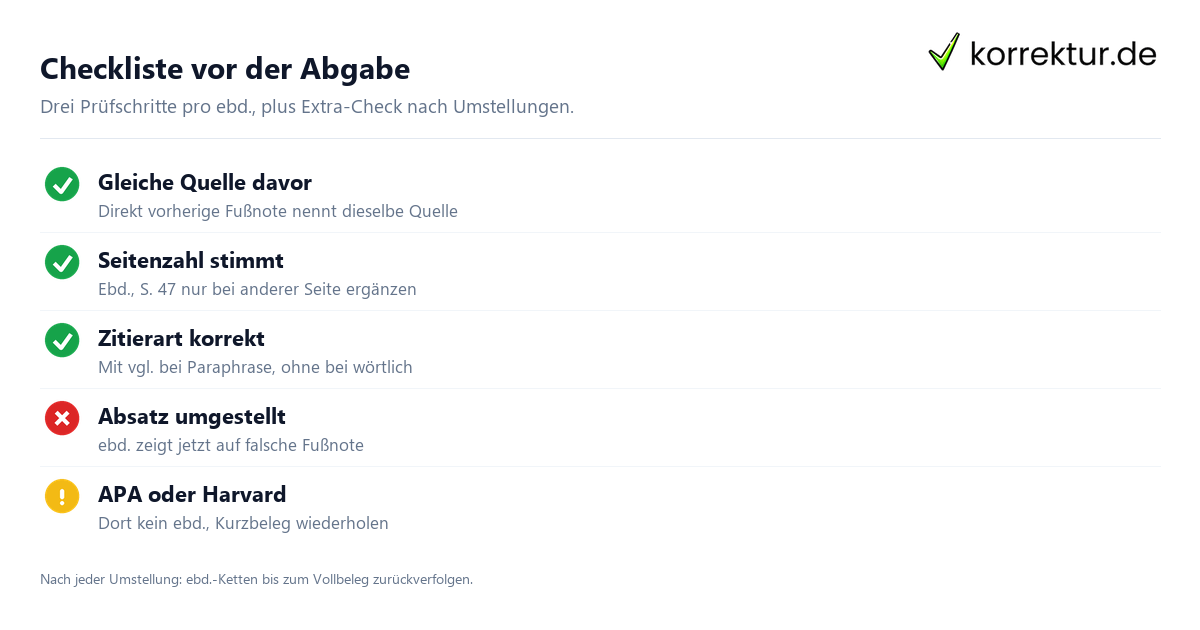Click footer note Nach jeder Umstellung
Screen dimensions: 1200x630
pyautogui.click(x=256, y=579)
